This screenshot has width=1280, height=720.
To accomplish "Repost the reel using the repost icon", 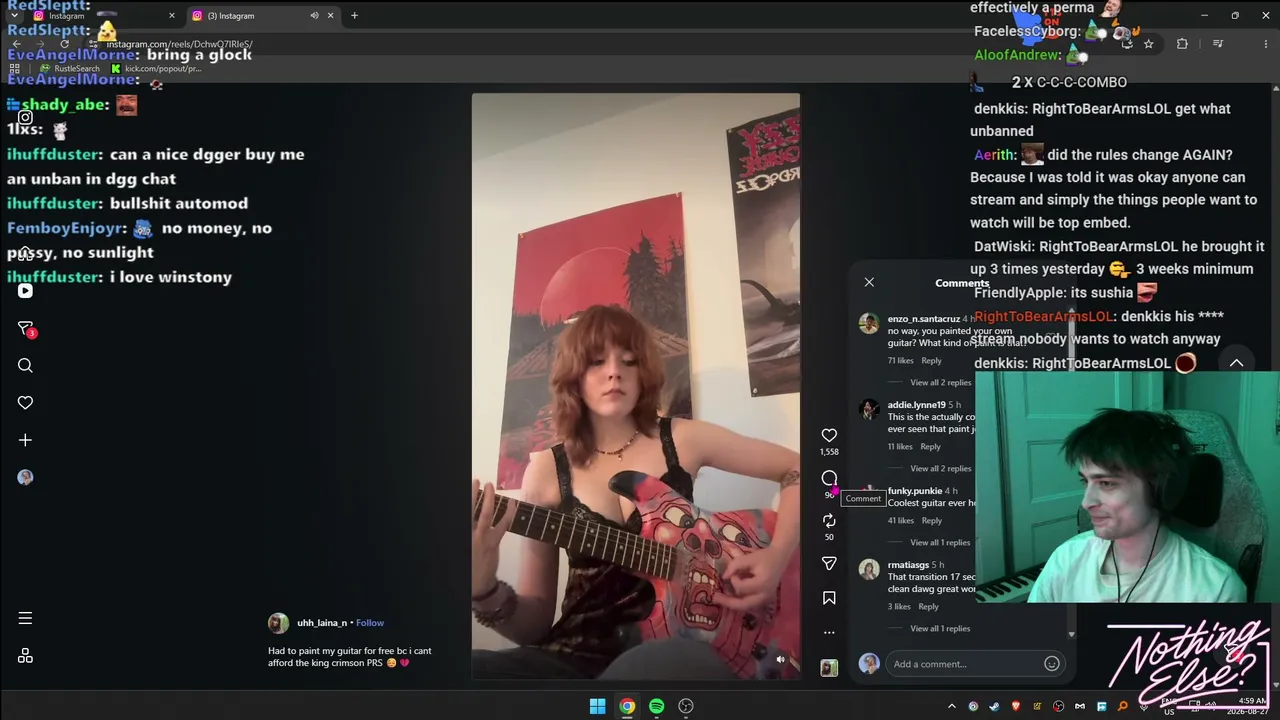I will coord(829,521).
